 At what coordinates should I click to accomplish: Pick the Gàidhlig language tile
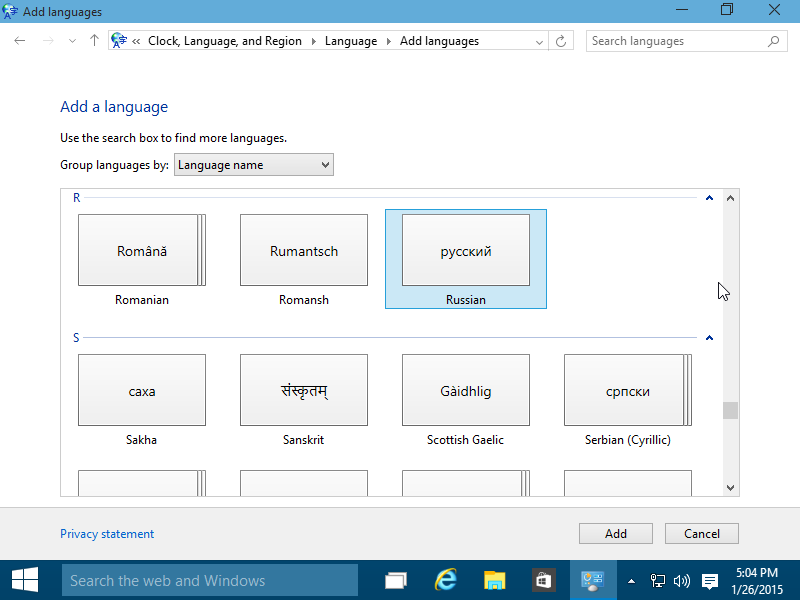click(x=466, y=390)
